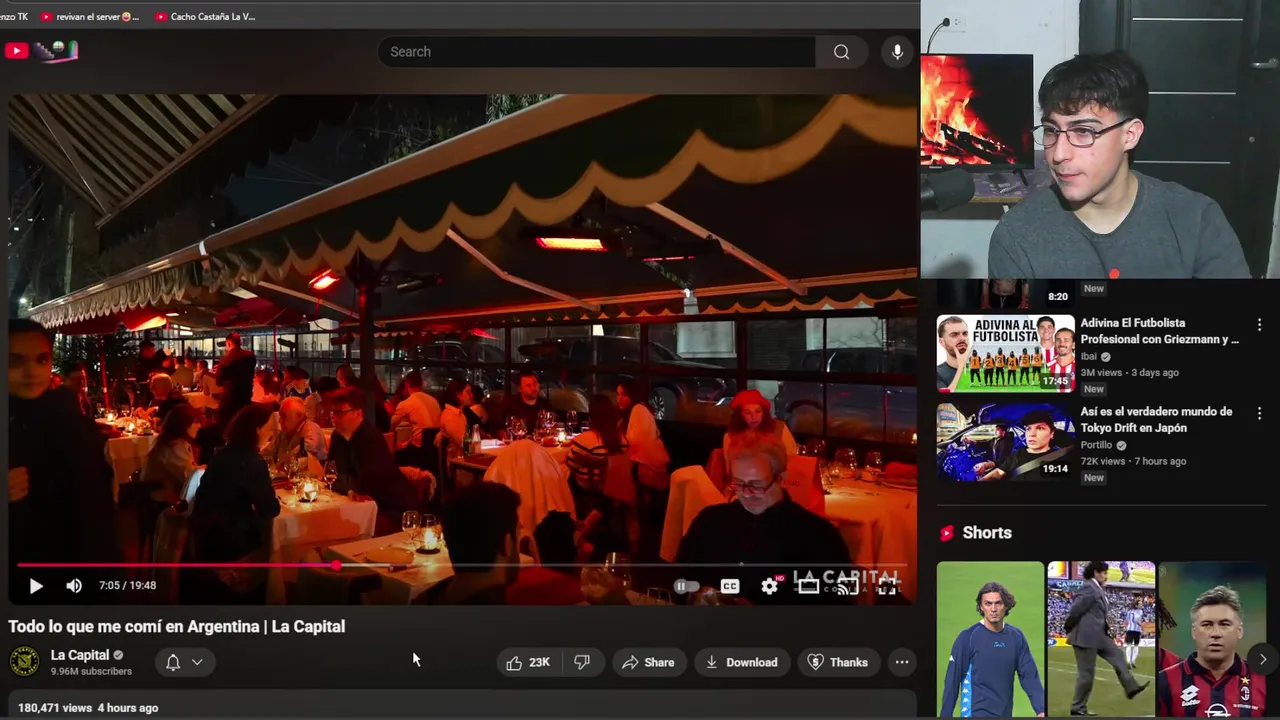1280x720 pixels.
Task: Open the Portillo channel name
Action: [1096, 445]
